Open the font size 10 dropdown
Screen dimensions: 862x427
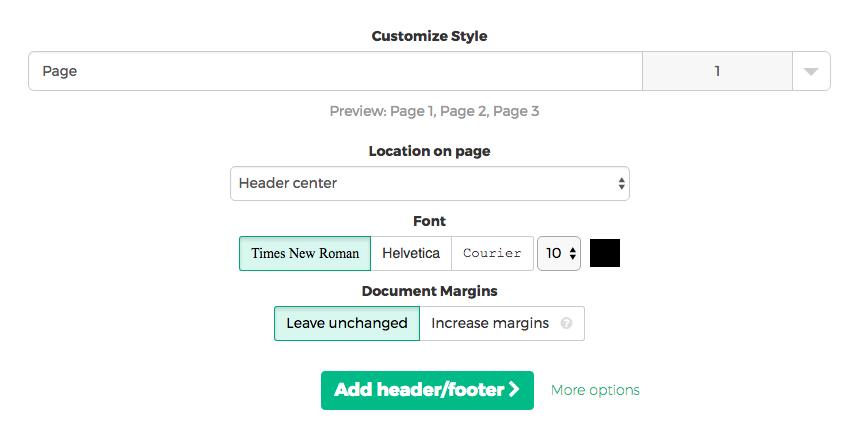point(560,254)
